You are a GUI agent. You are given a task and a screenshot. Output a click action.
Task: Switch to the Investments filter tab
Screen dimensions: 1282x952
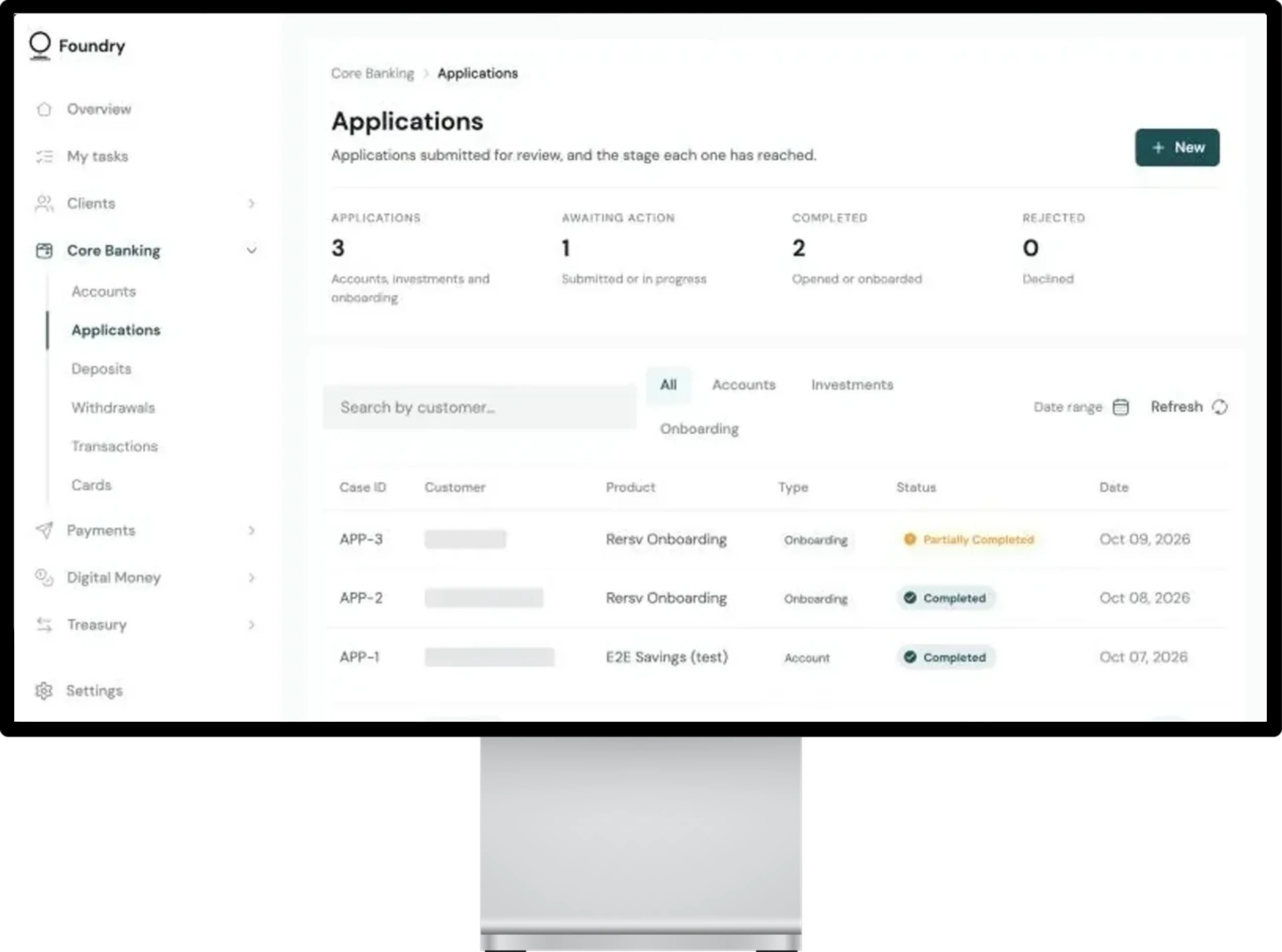[852, 385]
